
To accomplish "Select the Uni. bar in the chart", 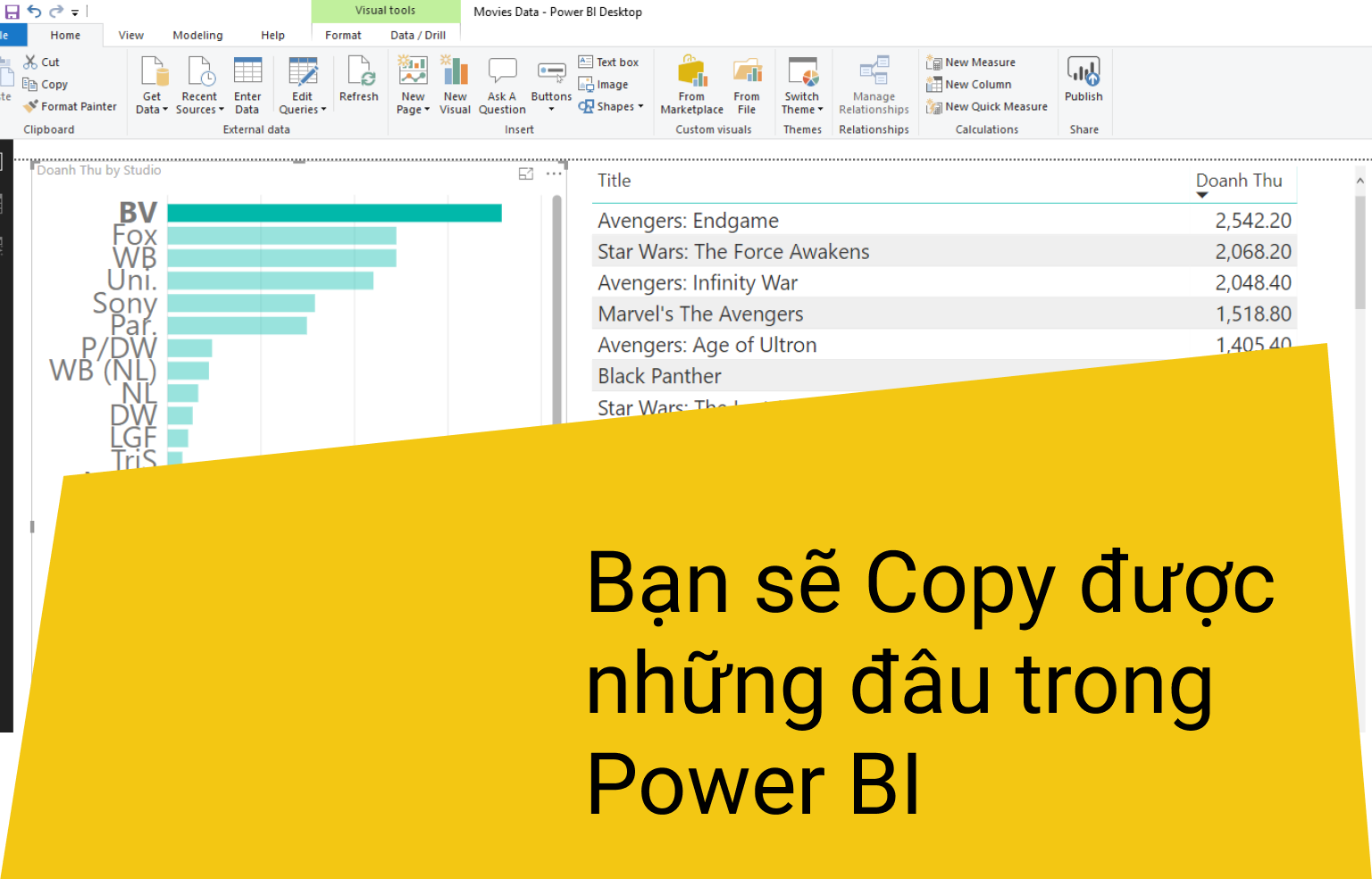I will (x=270, y=280).
